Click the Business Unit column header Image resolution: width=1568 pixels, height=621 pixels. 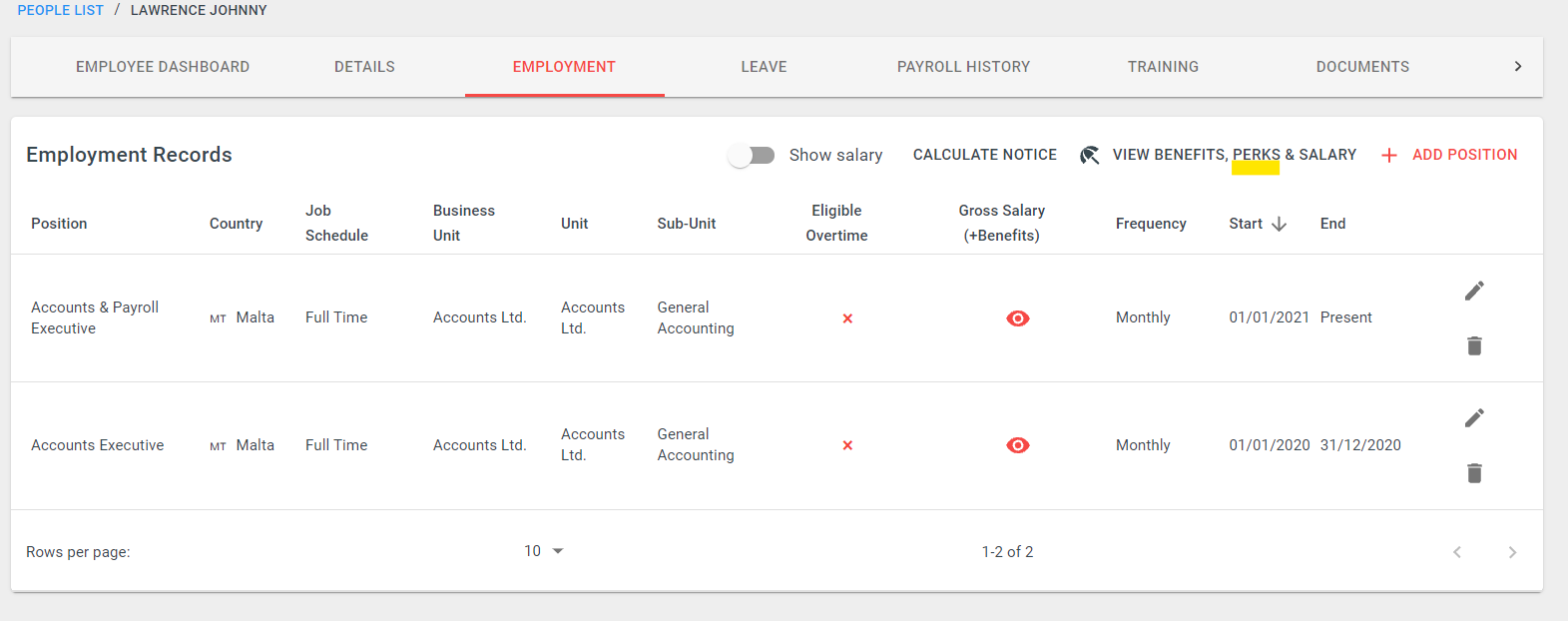click(464, 223)
